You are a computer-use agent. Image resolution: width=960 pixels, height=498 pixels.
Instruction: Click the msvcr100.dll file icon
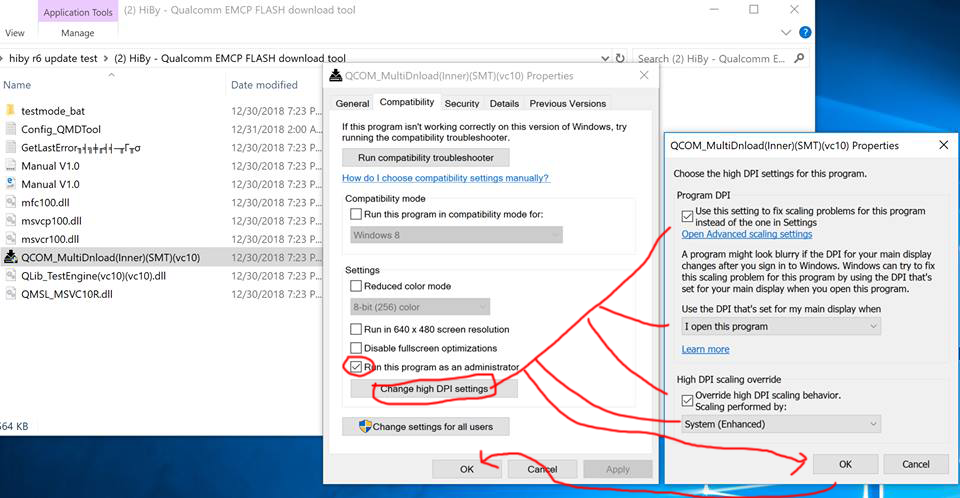[10, 239]
